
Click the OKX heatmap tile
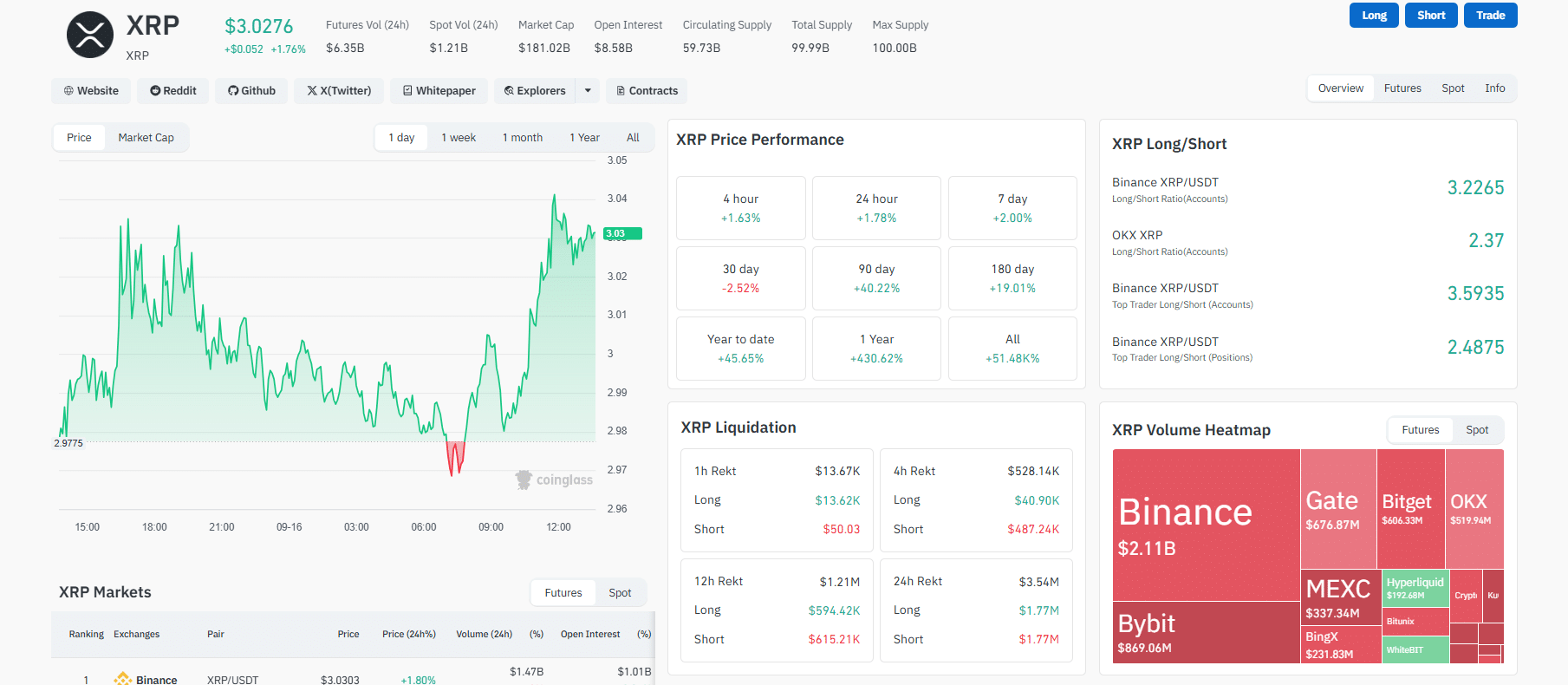coord(1474,509)
